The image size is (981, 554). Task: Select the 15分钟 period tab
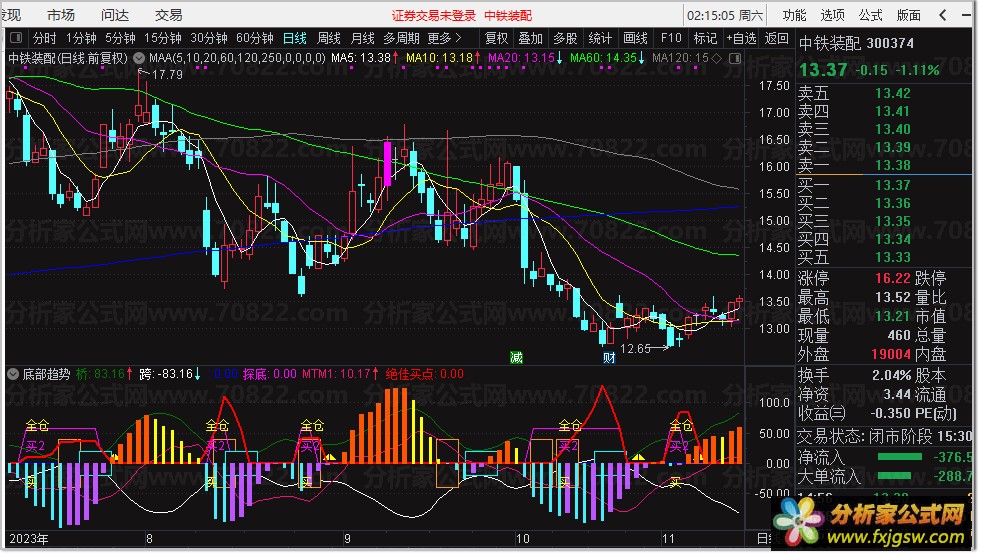(163, 38)
